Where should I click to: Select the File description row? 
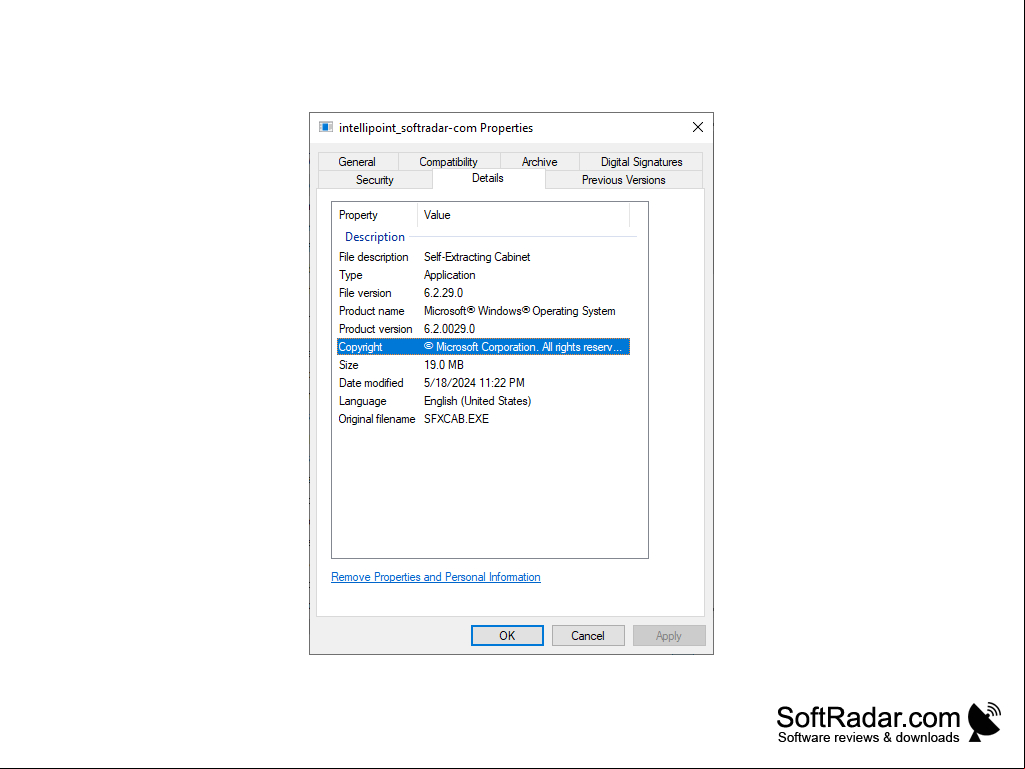(x=483, y=257)
